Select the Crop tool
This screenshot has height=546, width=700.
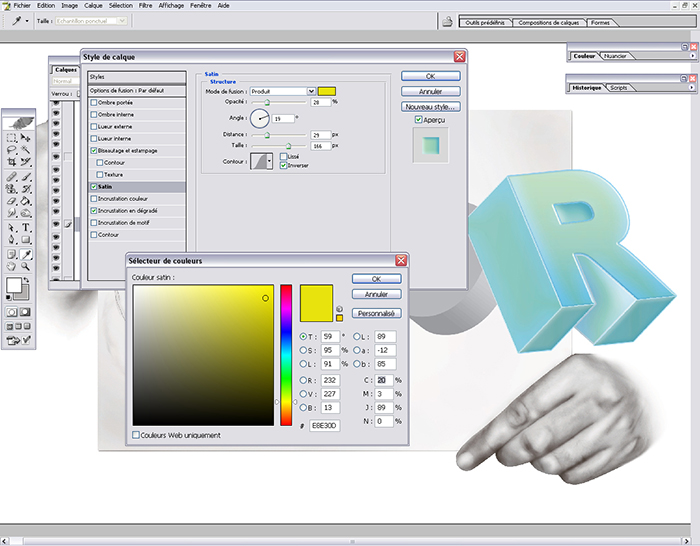[11, 162]
